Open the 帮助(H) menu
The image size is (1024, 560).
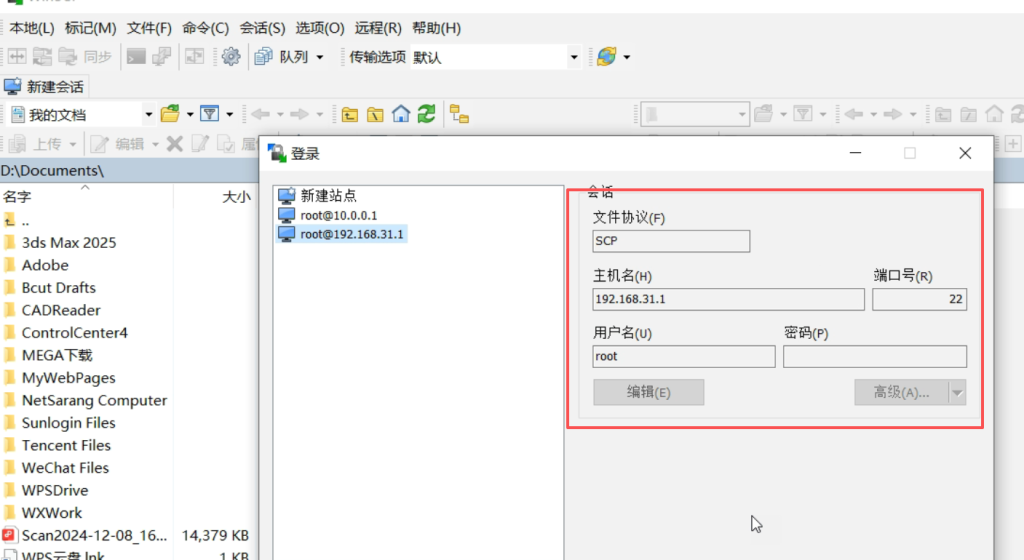(436, 28)
